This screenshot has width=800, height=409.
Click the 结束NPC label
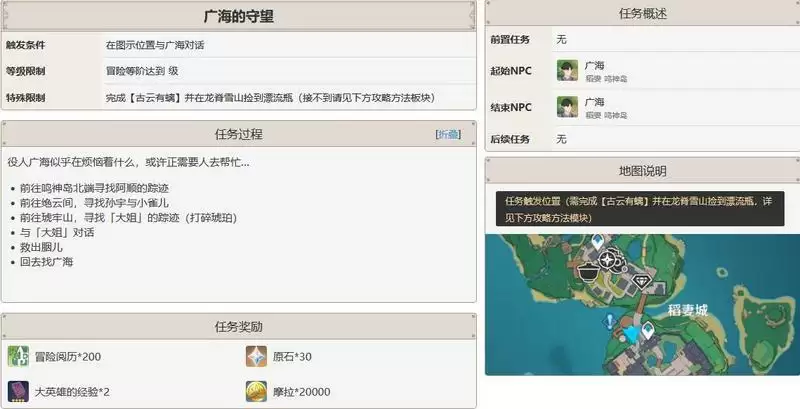coord(511,107)
